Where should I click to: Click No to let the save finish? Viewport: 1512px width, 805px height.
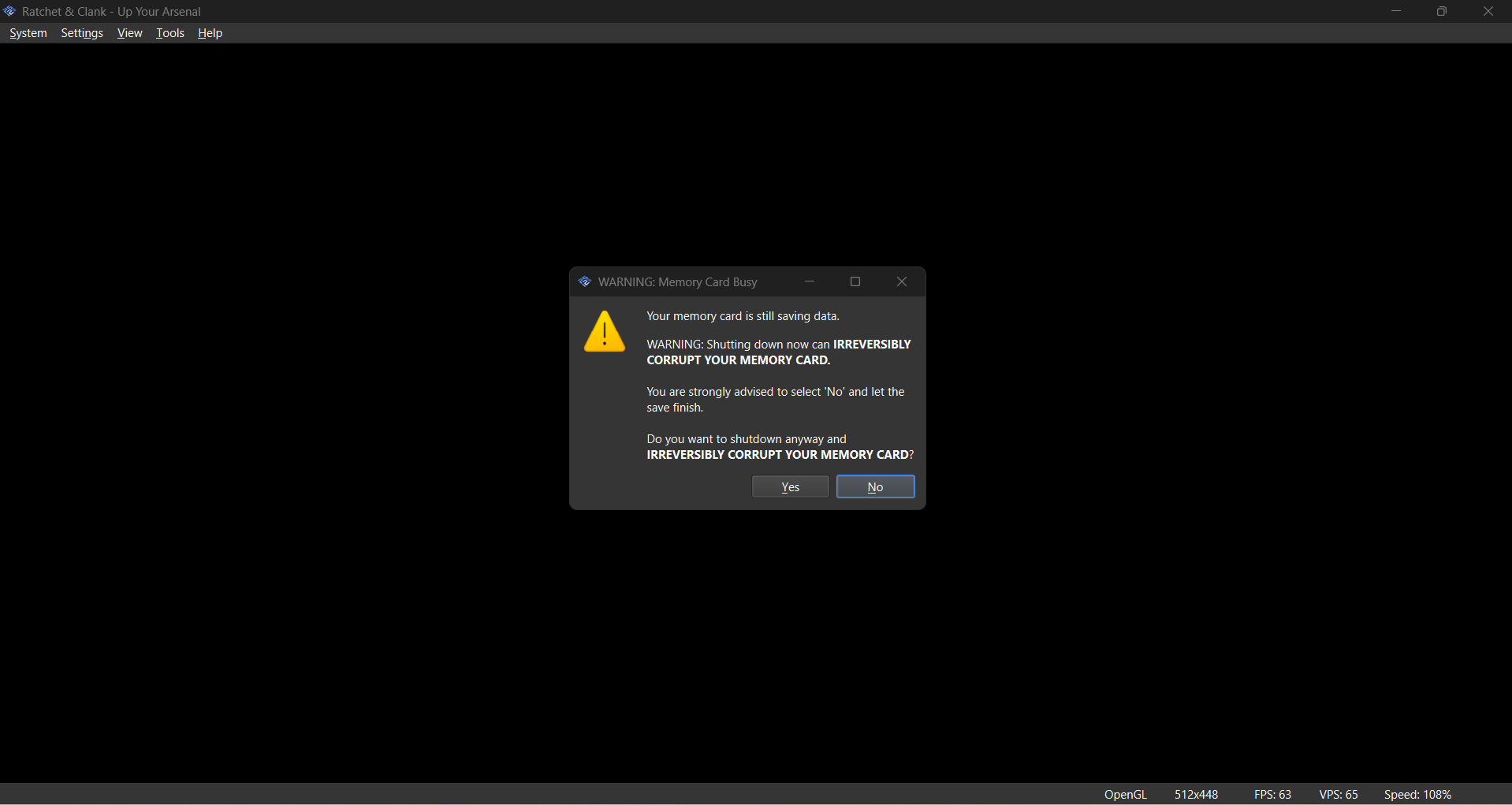(x=875, y=487)
